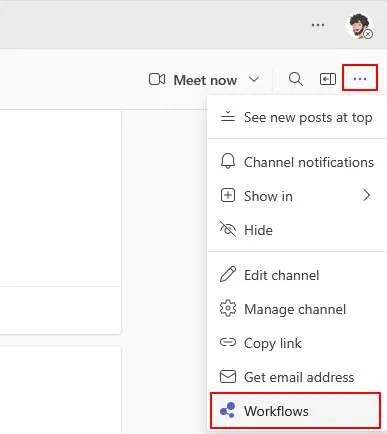Select Get email address
387x434 pixels.
[296, 377]
